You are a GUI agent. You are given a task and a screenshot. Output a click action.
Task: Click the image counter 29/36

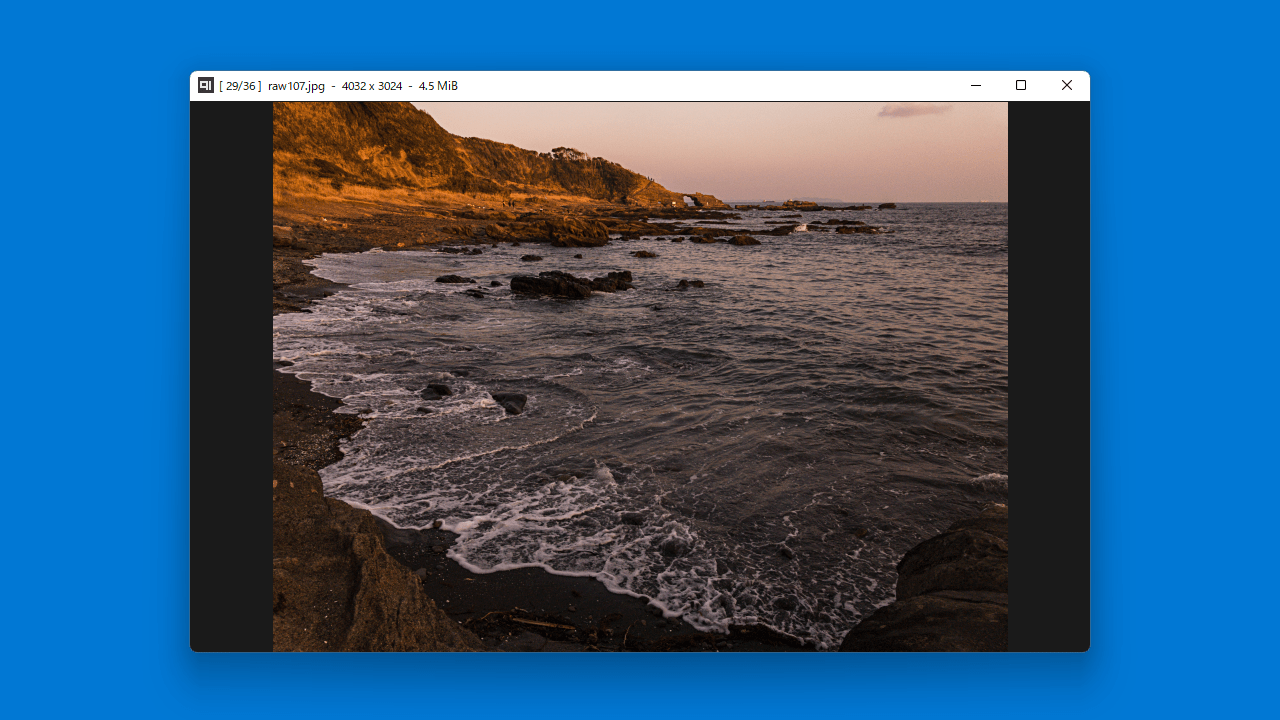click(x=240, y=86)
